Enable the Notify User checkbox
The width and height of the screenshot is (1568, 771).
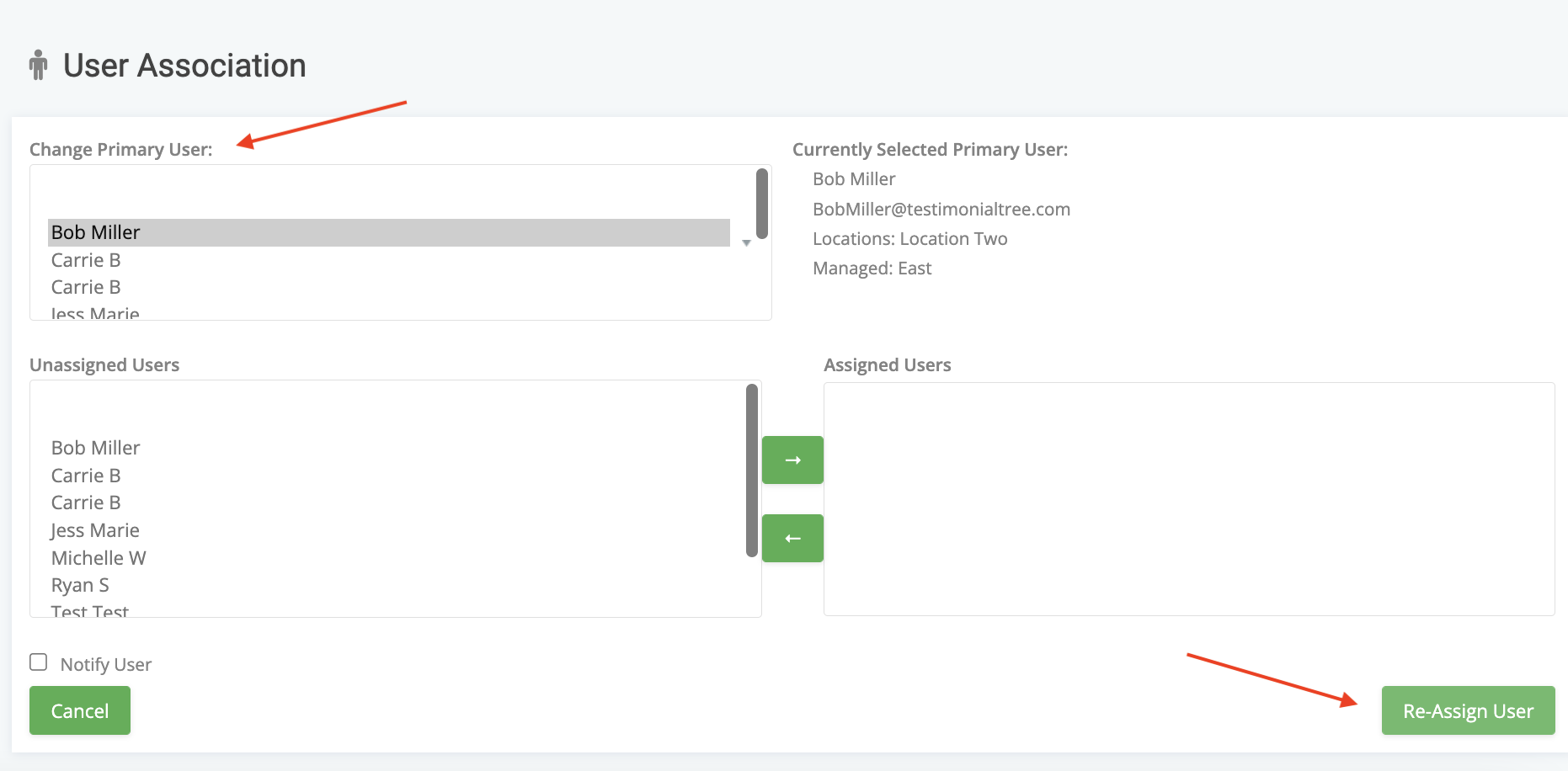(39, 662)
